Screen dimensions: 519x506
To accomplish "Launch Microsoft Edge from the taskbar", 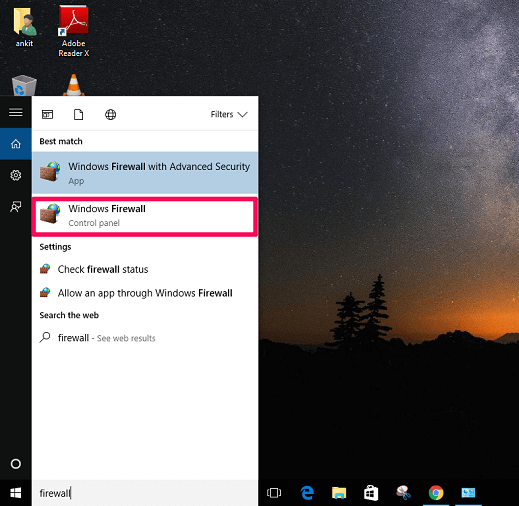I will [x=307, y=493].
